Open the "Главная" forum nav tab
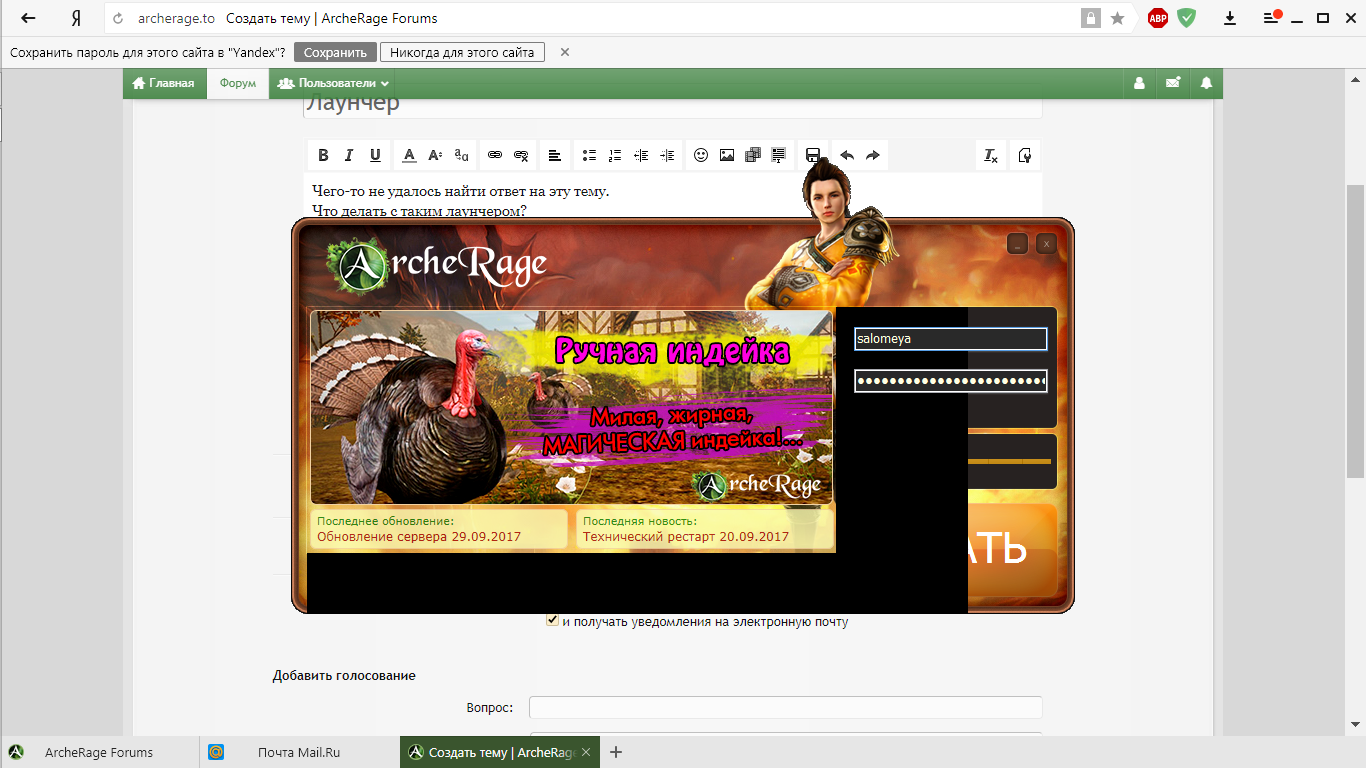This screenshot has height=768, width=1366. pos(164,83)
